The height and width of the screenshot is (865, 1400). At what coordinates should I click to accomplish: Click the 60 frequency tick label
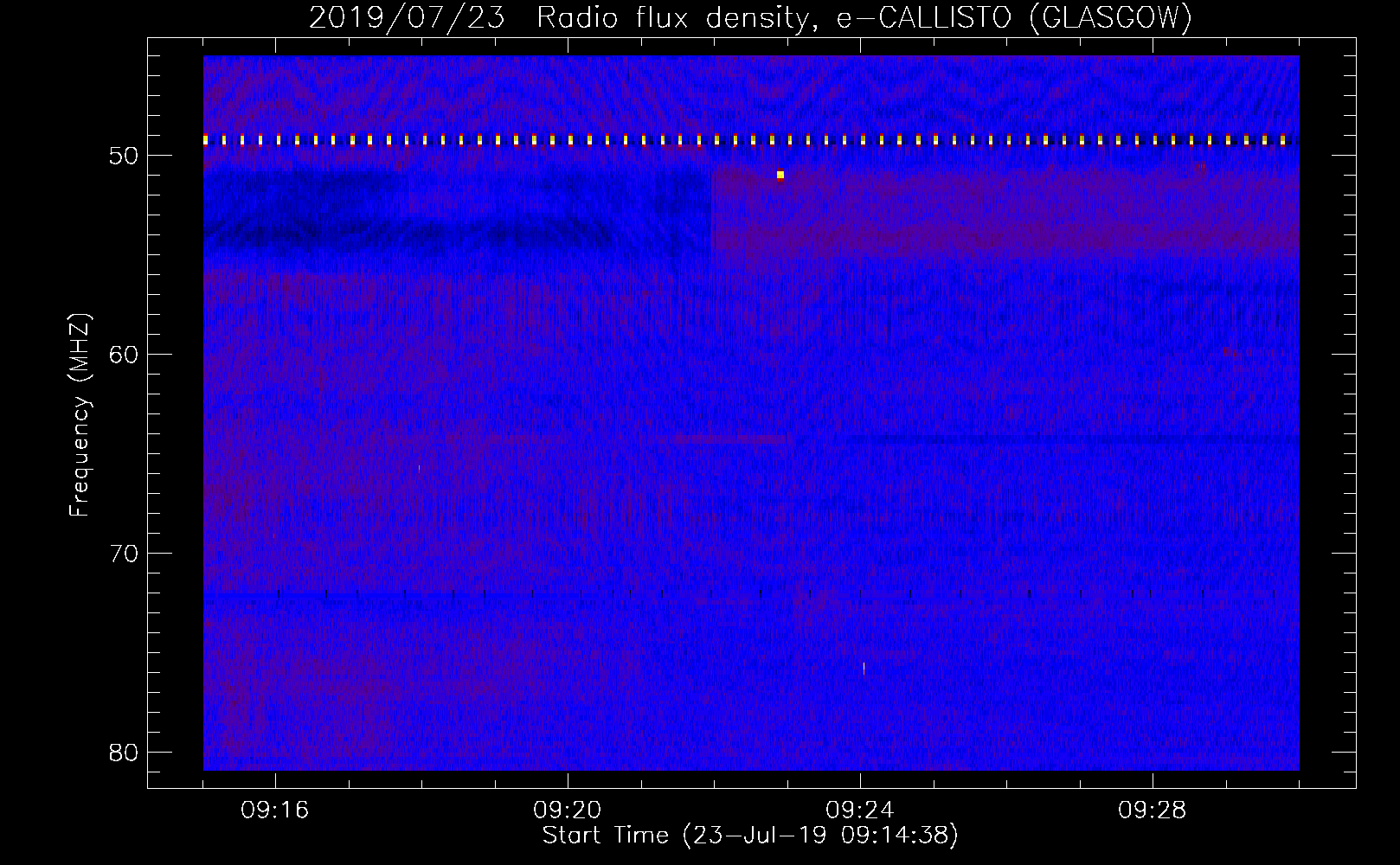(125, 355)
